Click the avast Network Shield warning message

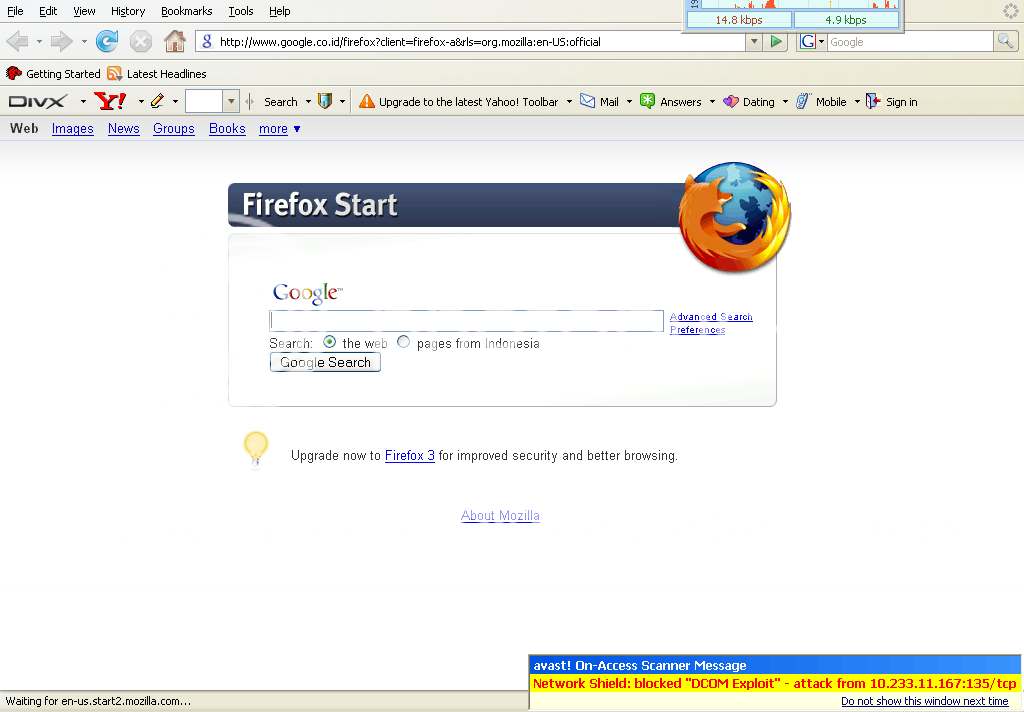(x=775, y=684)
